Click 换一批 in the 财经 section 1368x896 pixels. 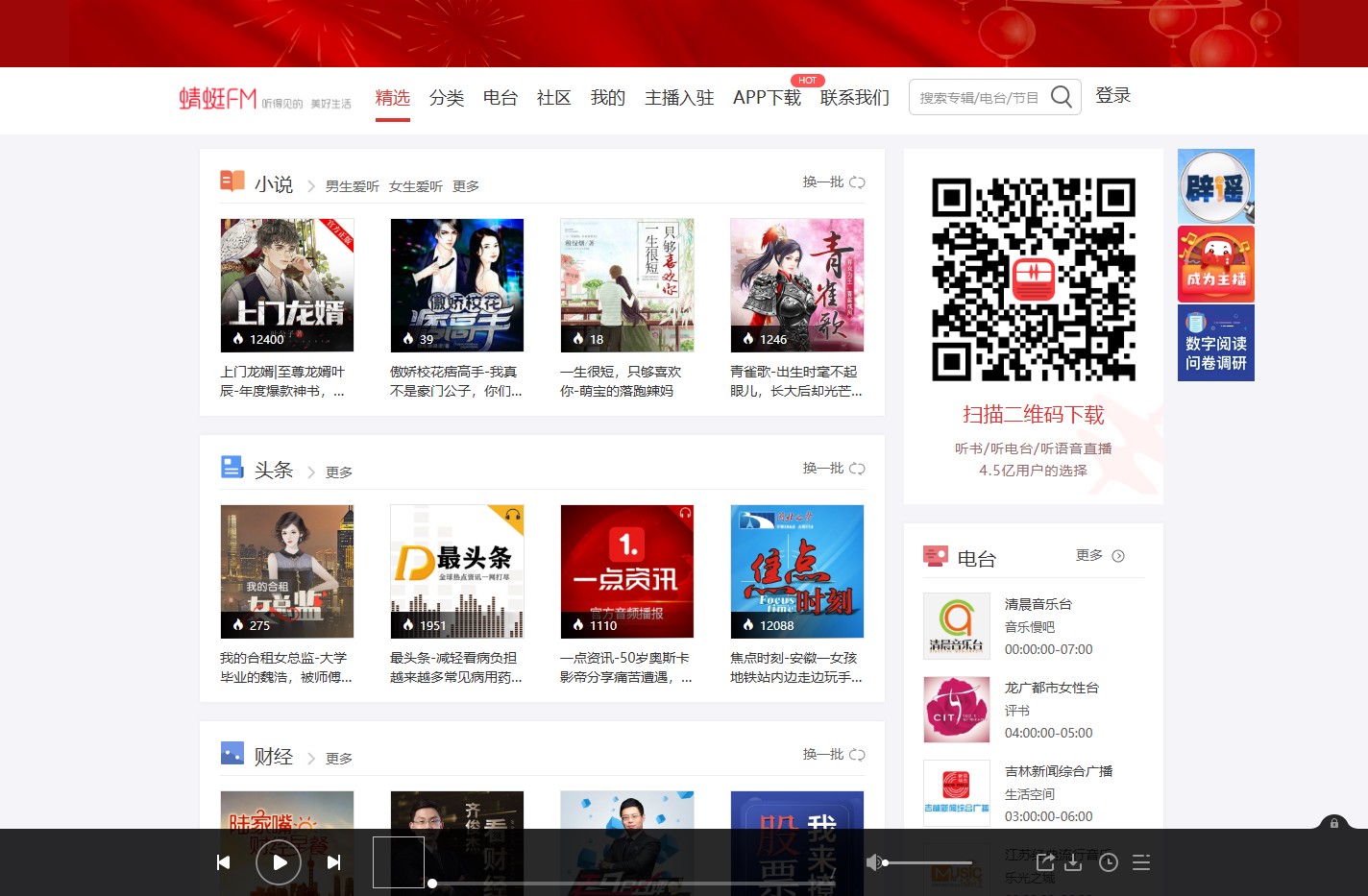click(823, 755)
